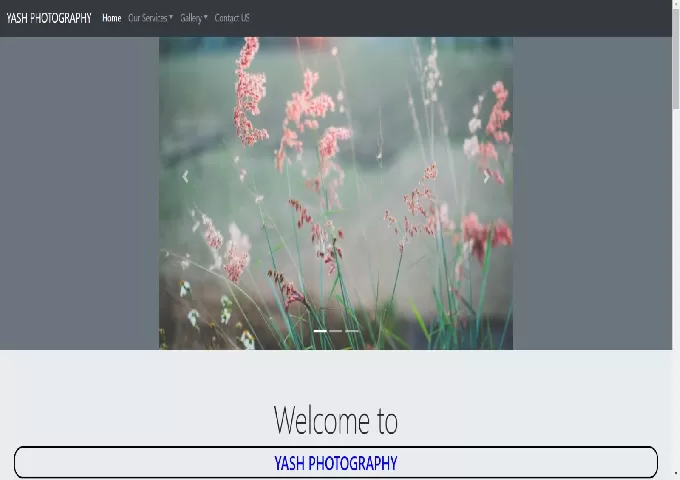Jump to the third carousel slide indicator
The image size is (680, 480).
(352, 330)
